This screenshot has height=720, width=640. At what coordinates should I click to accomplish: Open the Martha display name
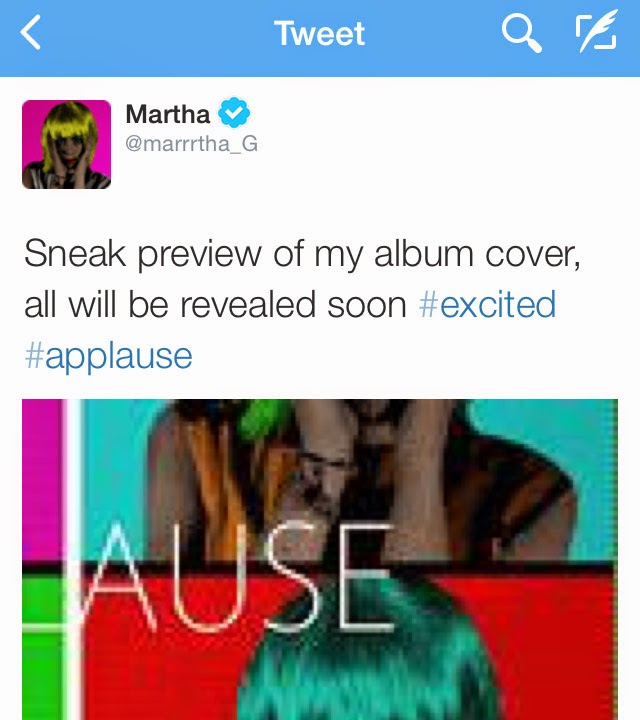(x=168, y=114)
